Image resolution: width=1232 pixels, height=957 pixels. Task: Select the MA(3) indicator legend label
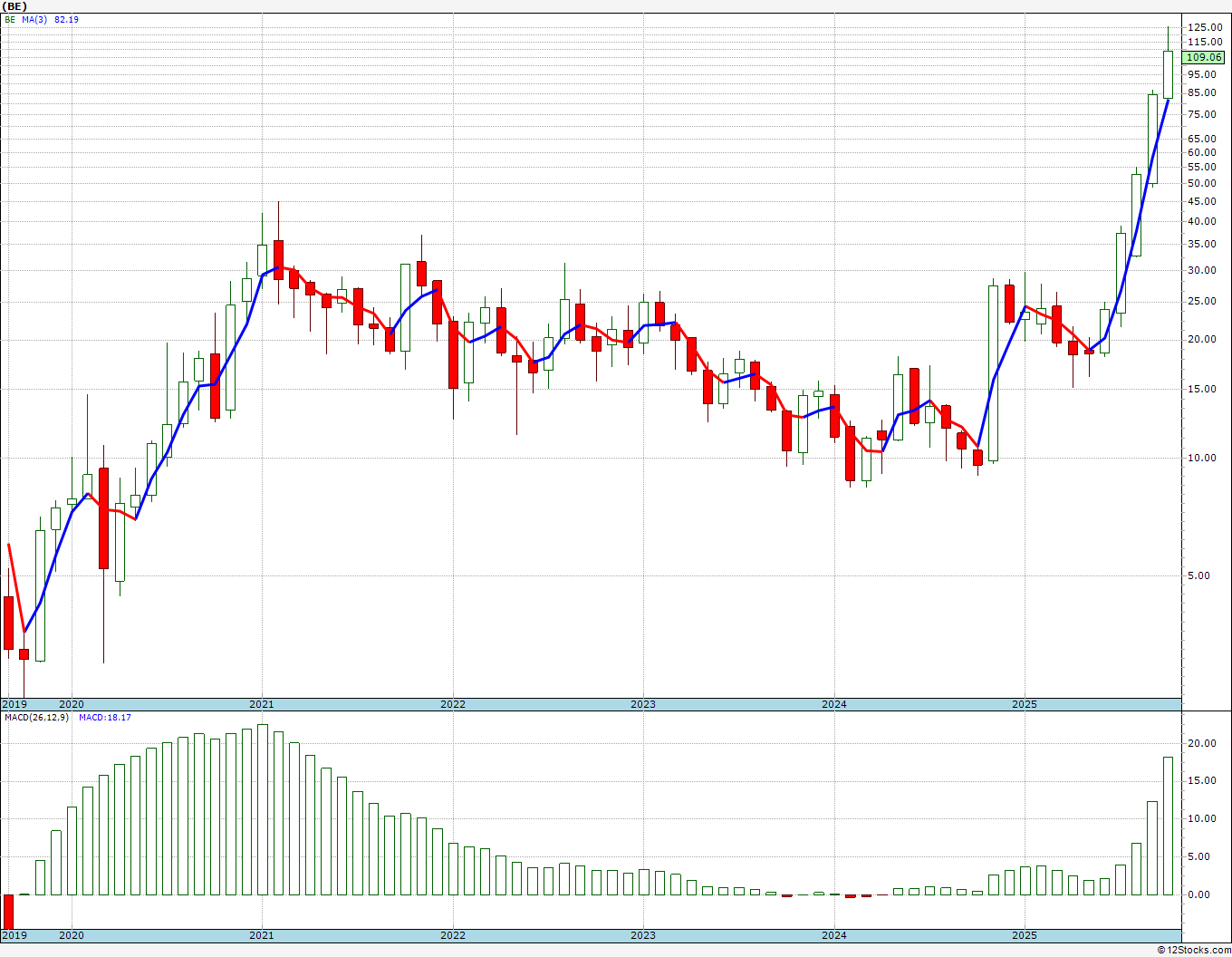(35, 19)
